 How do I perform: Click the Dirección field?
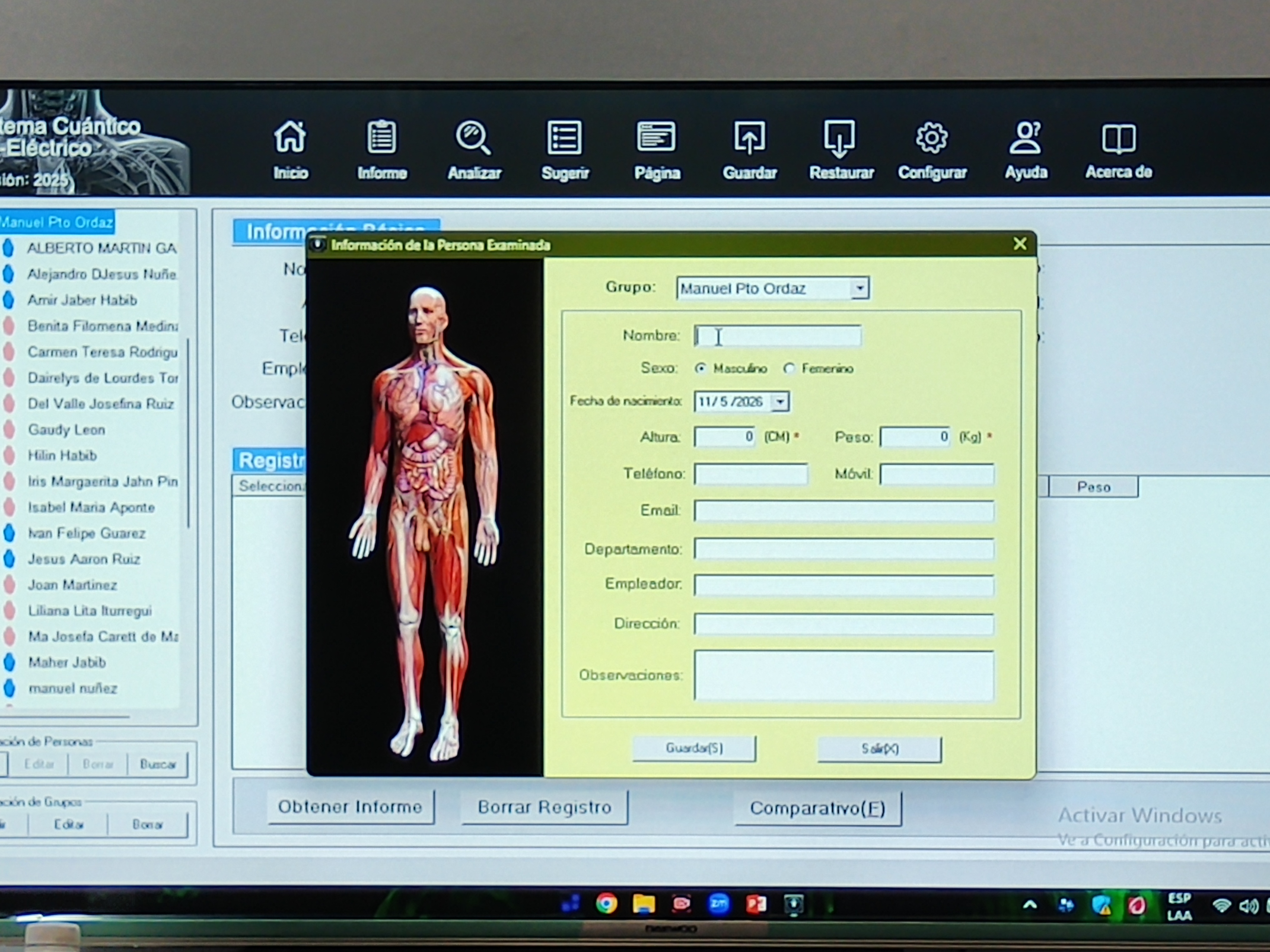844,624
